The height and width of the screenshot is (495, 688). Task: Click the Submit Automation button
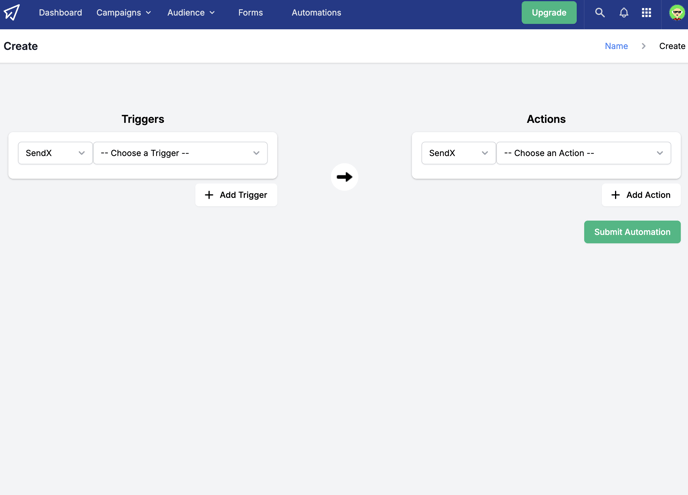point(632,232)
